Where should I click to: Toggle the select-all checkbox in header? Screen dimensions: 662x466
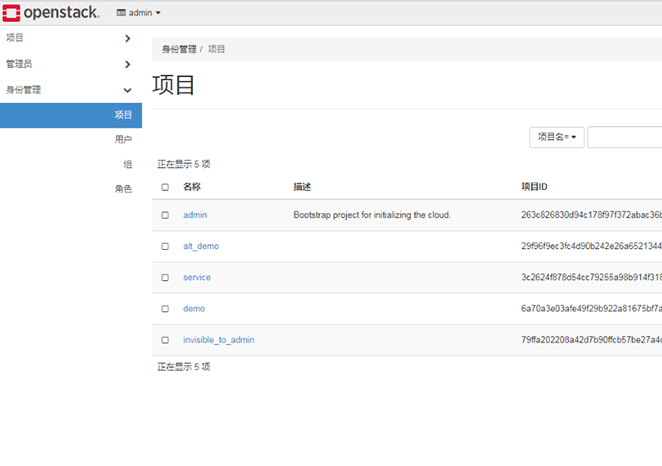[165, 187]
